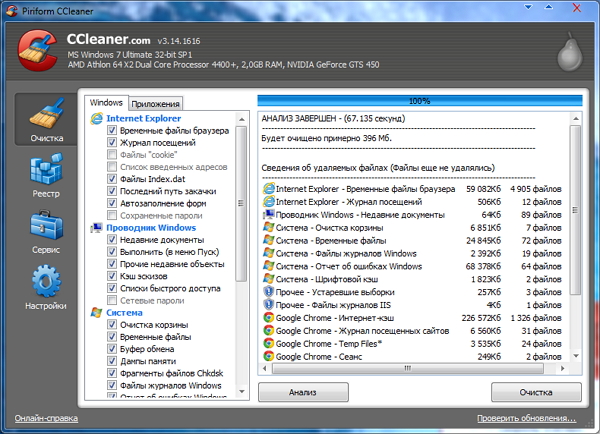Switch to the Windows tab
The image size is (600, 434).
106,103
